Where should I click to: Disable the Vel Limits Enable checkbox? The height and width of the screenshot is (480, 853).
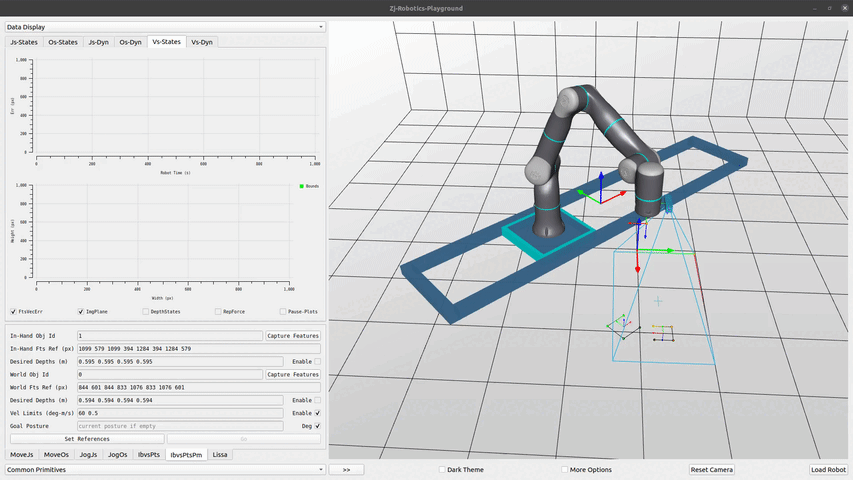318,412
